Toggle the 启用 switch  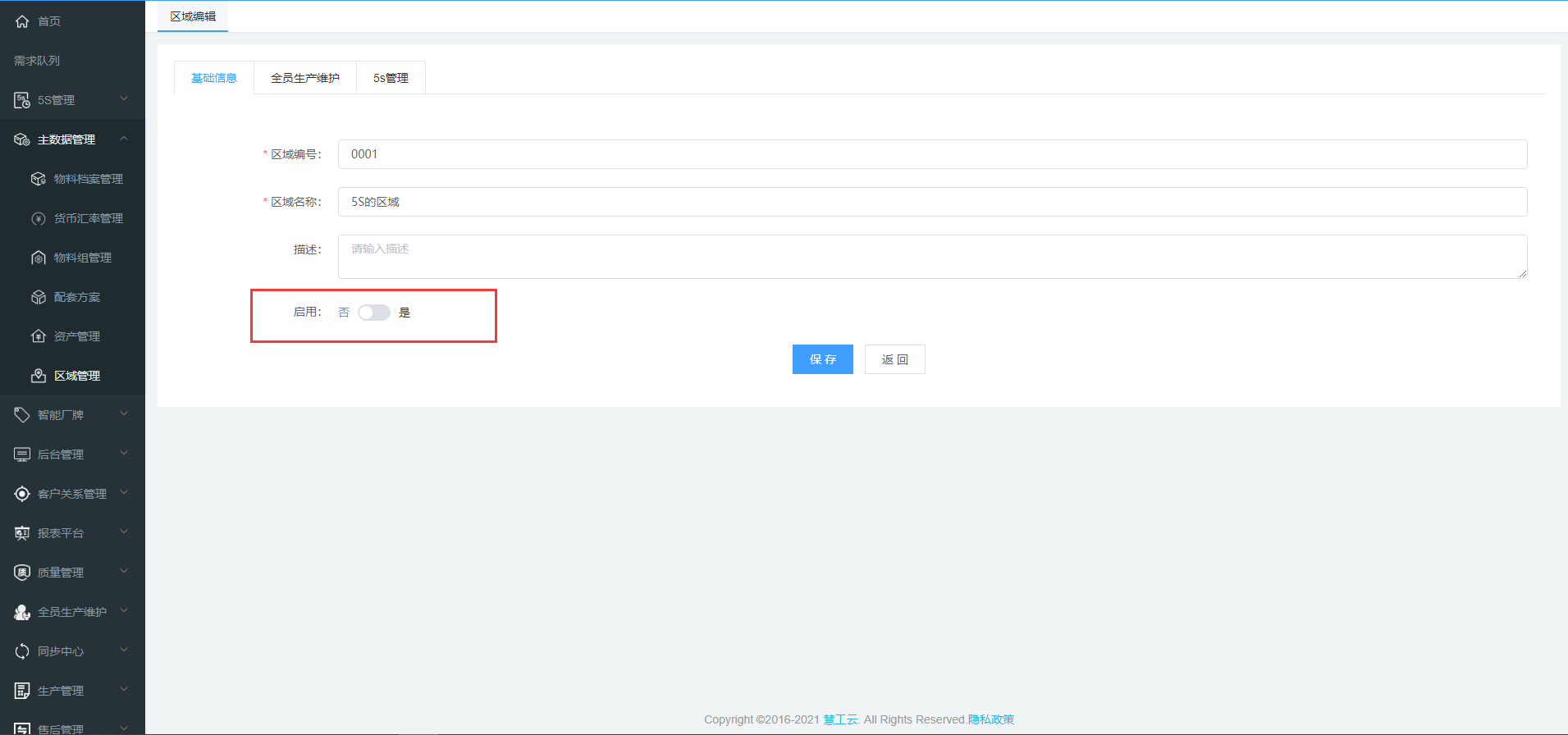(373, 313)
